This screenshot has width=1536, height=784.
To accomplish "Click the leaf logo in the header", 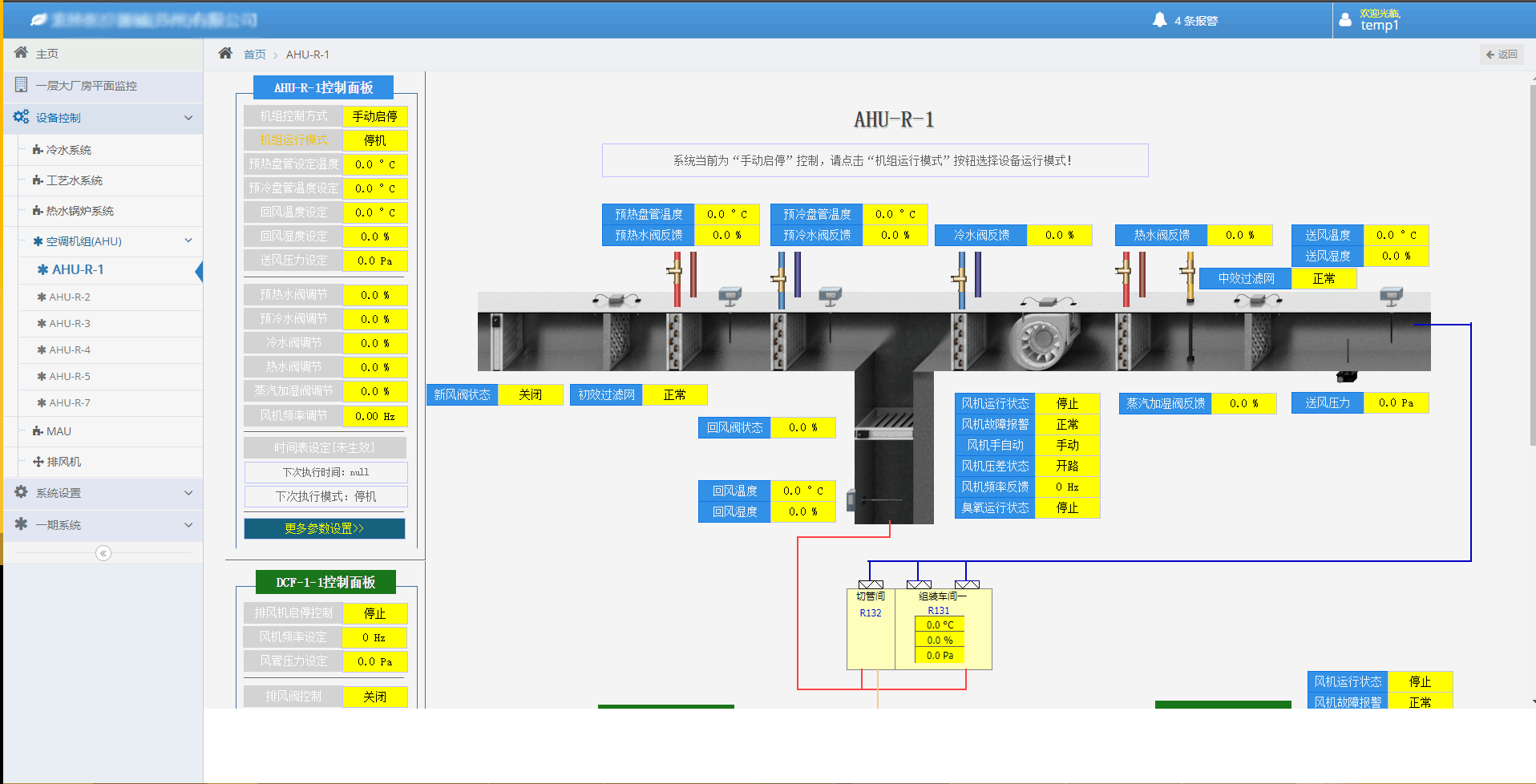I will coord(38,19).
